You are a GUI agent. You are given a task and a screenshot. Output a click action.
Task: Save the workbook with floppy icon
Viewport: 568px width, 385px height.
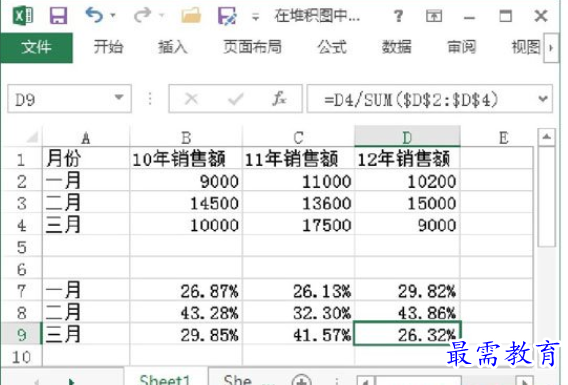[x=58, y=16]
